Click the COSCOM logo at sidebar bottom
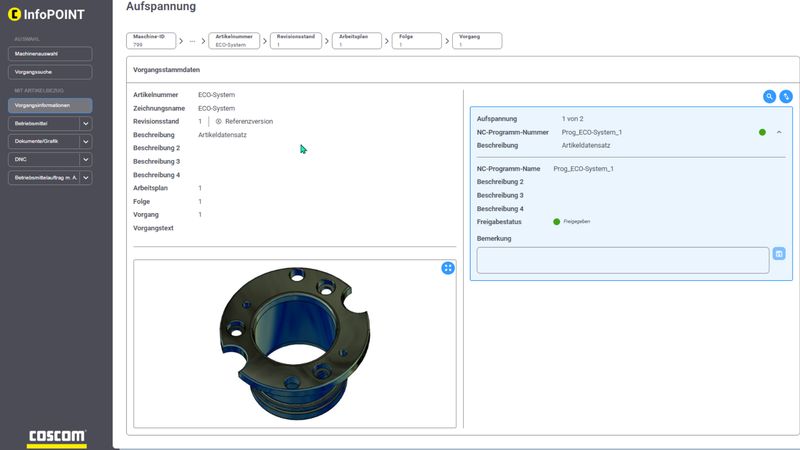800x450 pixels. click(57, 438)
